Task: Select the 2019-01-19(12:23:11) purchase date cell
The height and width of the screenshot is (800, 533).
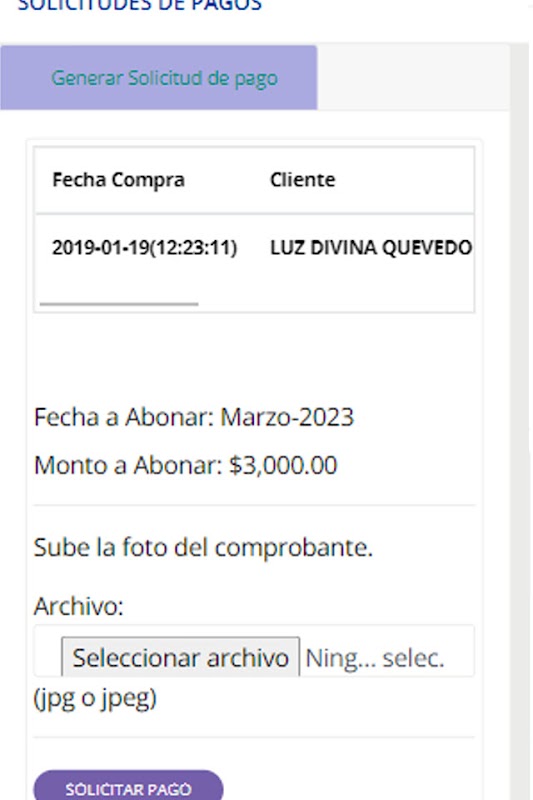Action: point(144,248)
